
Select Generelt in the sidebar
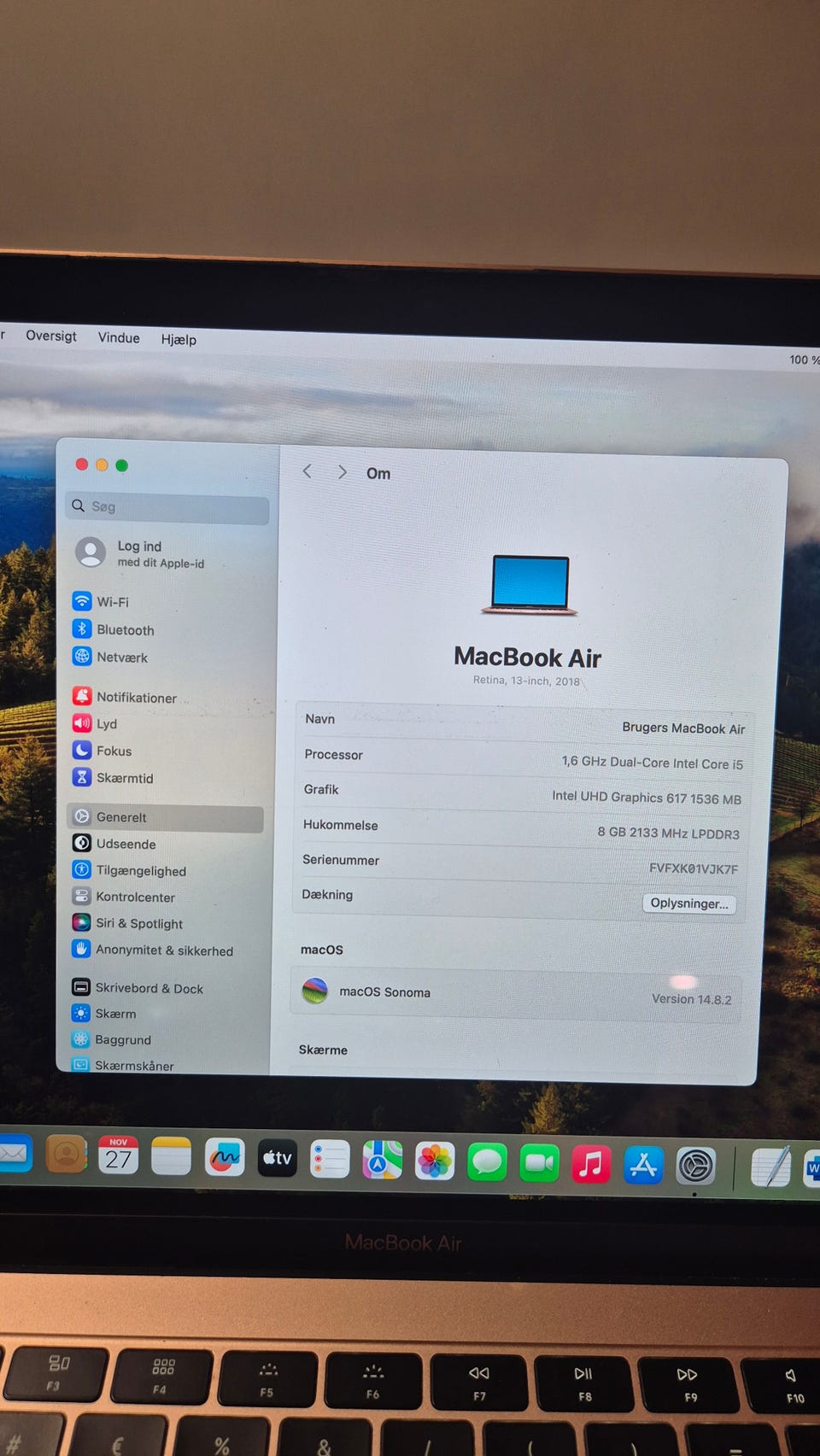pyautogui.click(x=165, y=817)
